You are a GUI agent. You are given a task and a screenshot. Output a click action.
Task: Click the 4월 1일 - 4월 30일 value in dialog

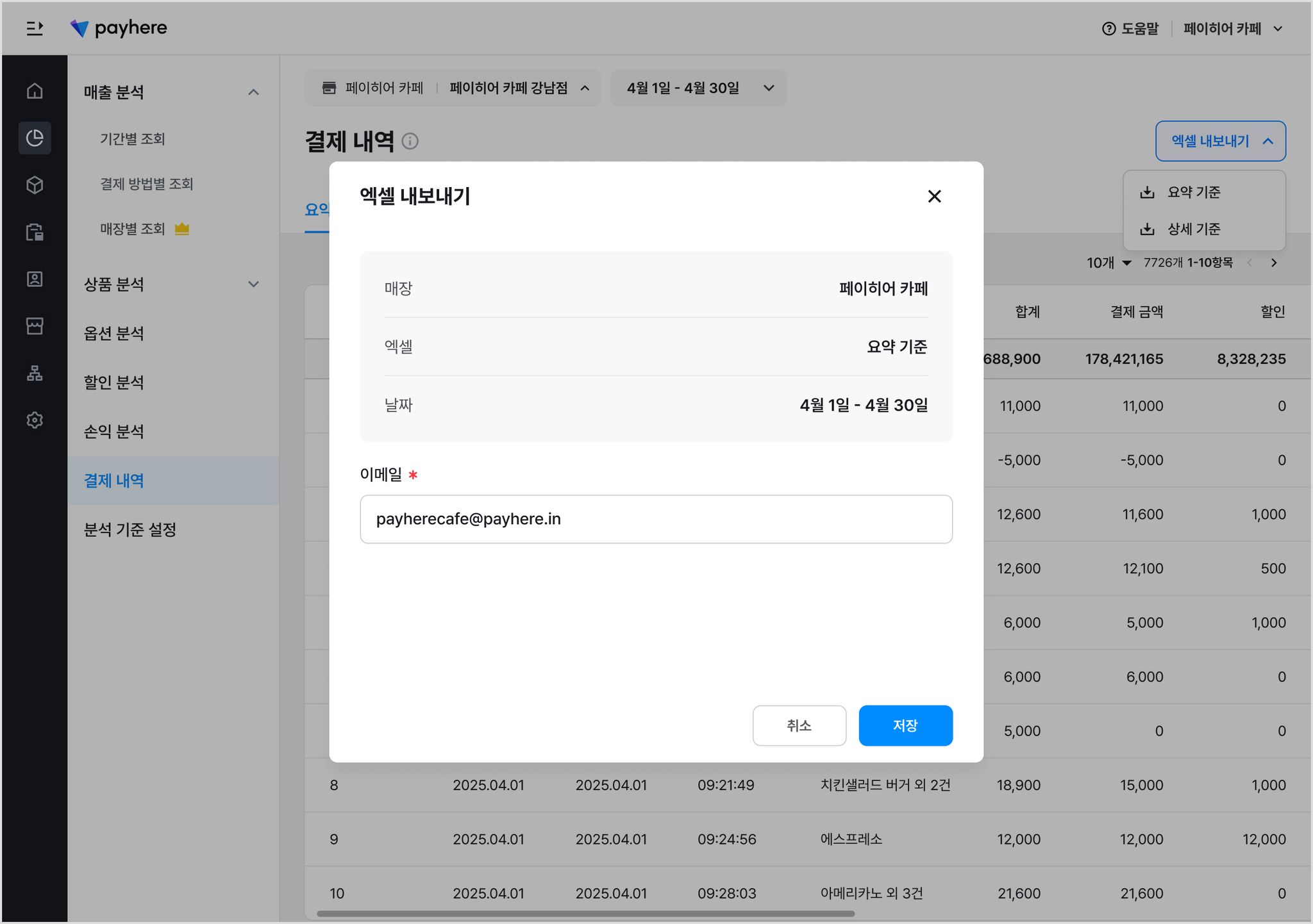tap(864, 405)
